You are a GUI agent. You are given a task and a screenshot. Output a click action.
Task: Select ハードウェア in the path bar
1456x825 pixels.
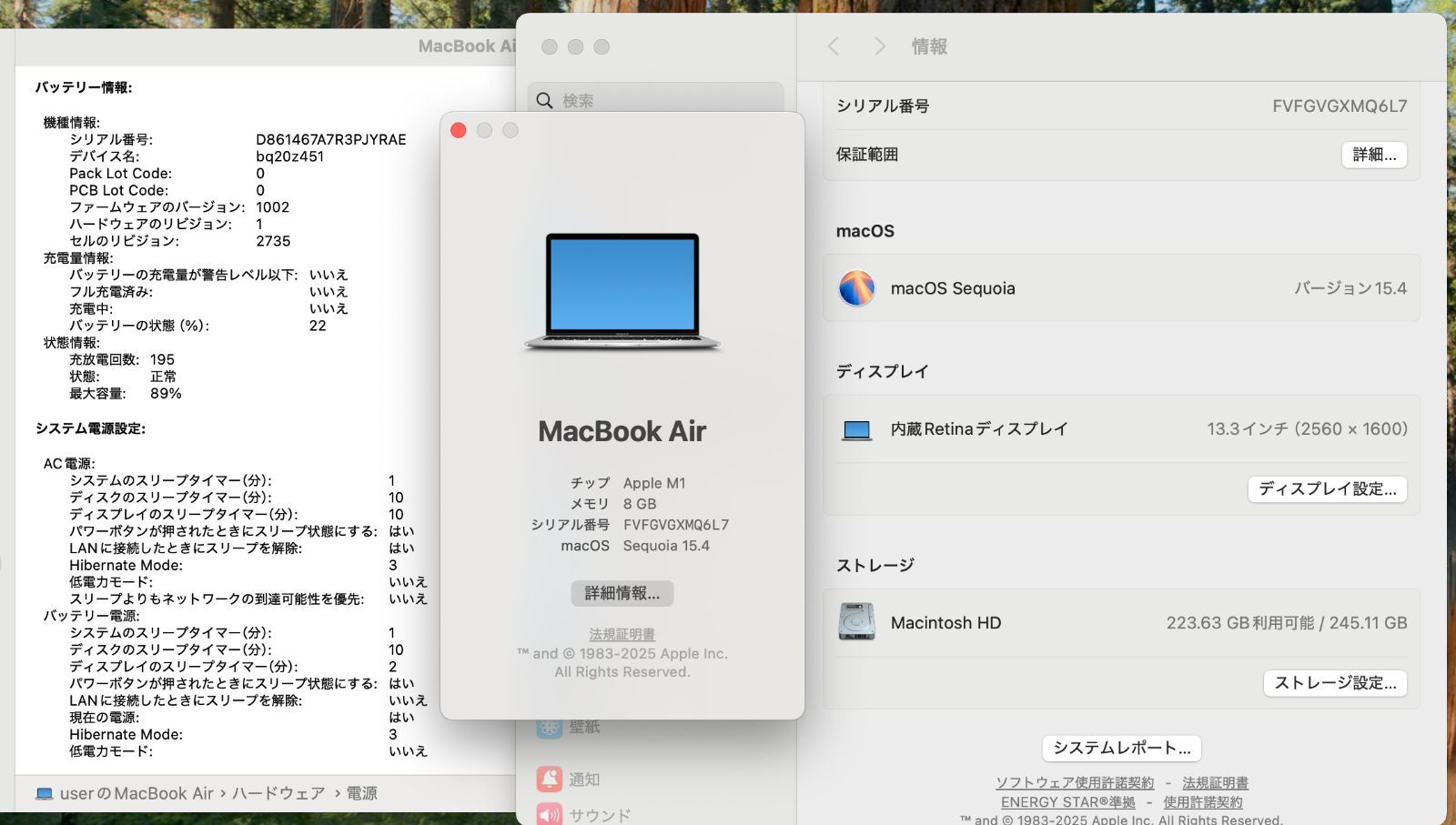pyautogui.click(x=278, y=793)
